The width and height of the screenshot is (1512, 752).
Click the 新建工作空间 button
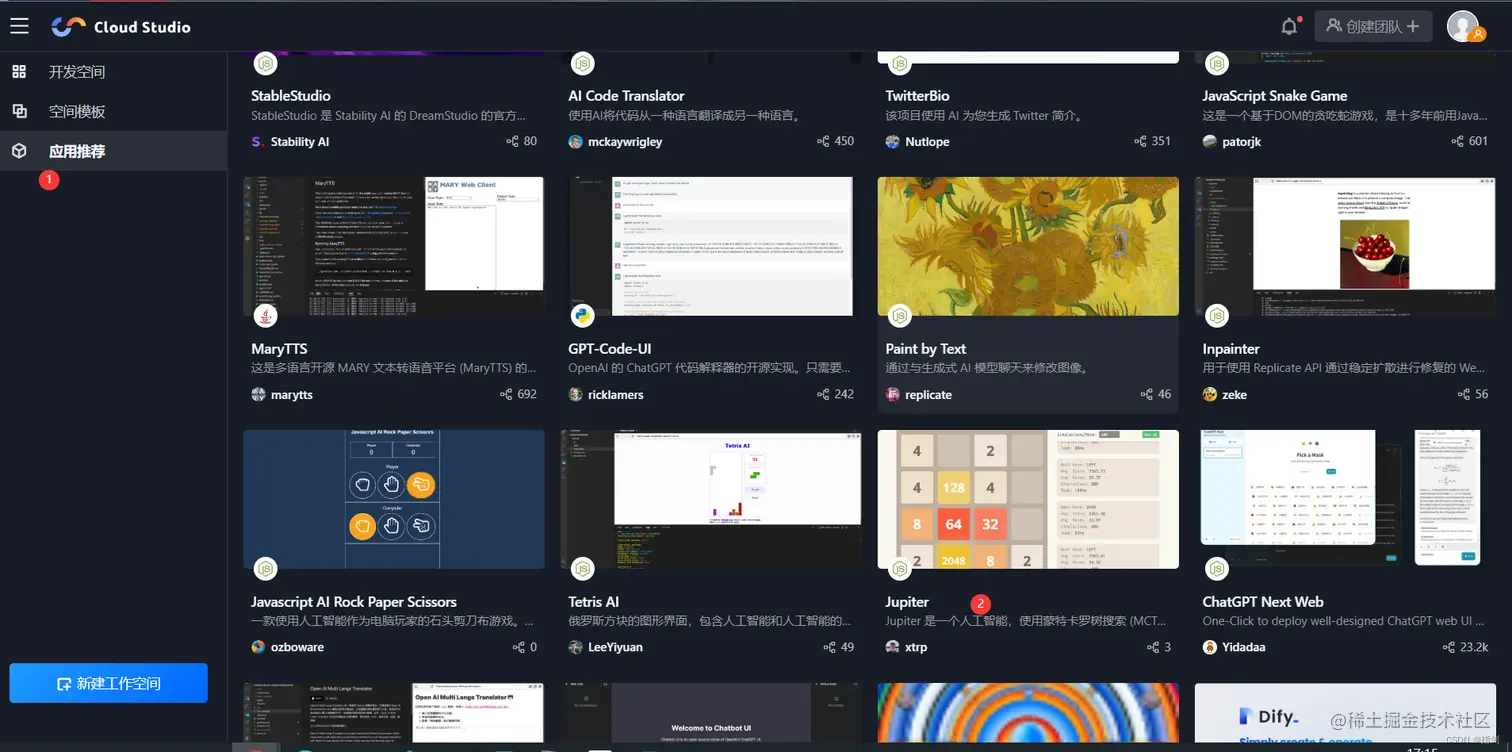coord(109,683)
